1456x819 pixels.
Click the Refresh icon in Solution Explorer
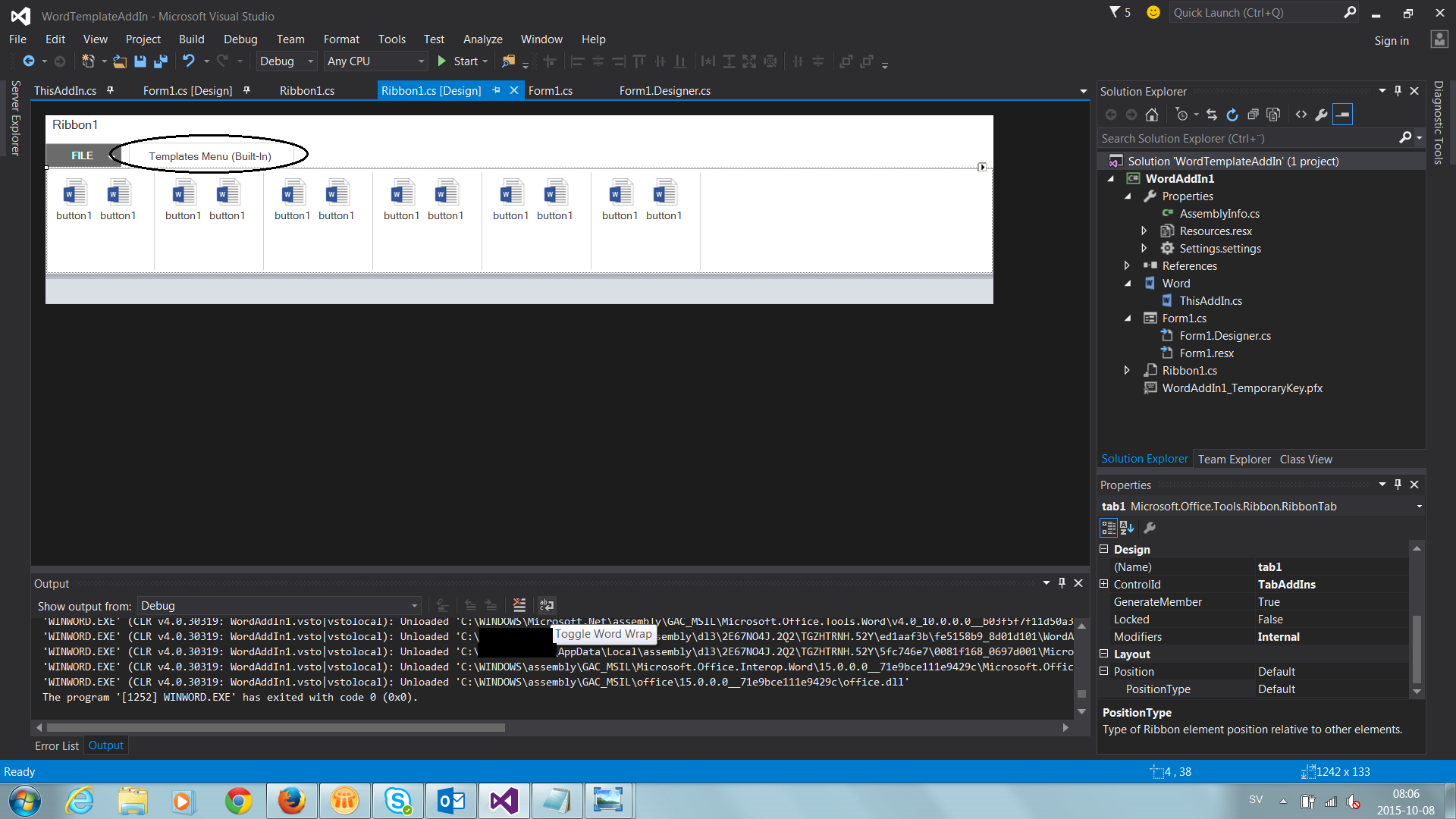pos(1232,115)
